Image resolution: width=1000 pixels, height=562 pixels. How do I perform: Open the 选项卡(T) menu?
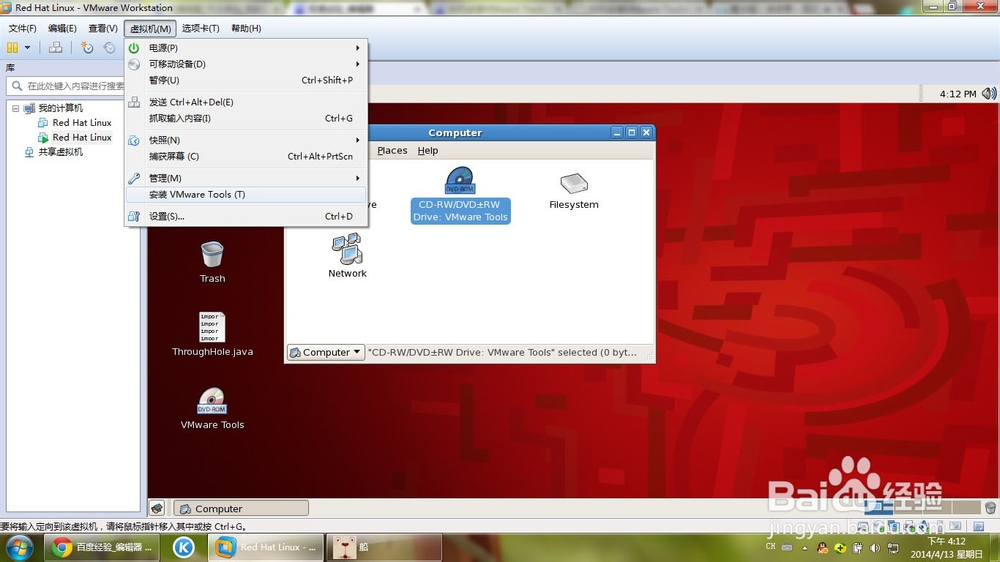coord(200,28)
